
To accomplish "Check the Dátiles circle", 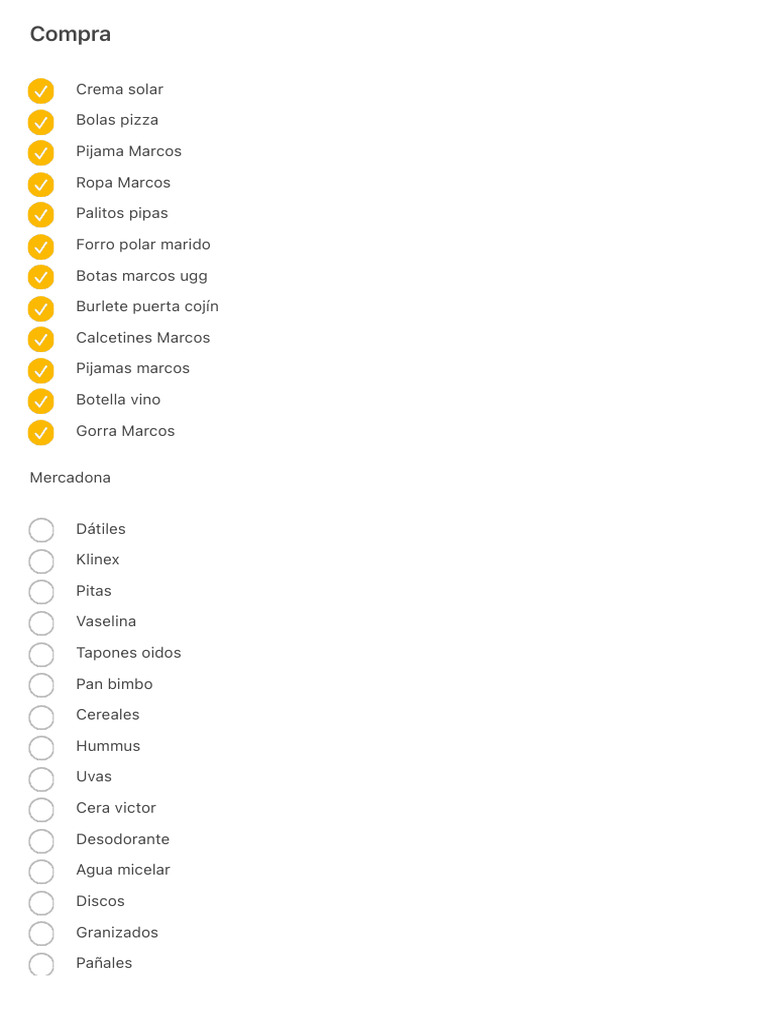I will (x=41, y=530).
